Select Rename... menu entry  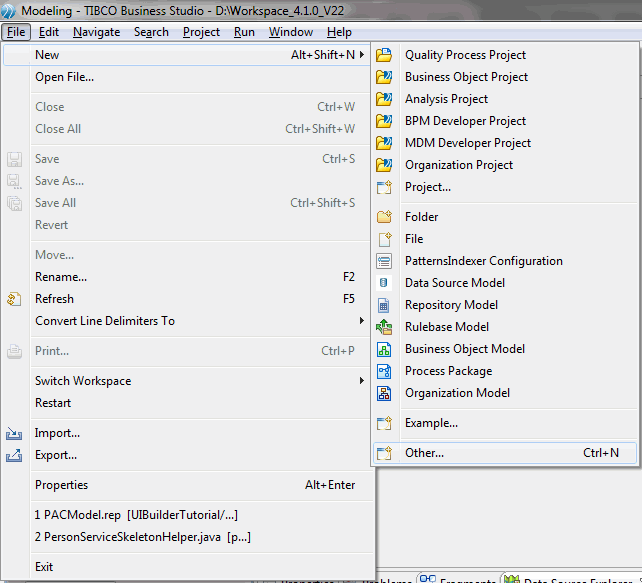click(x=187, y=277)
